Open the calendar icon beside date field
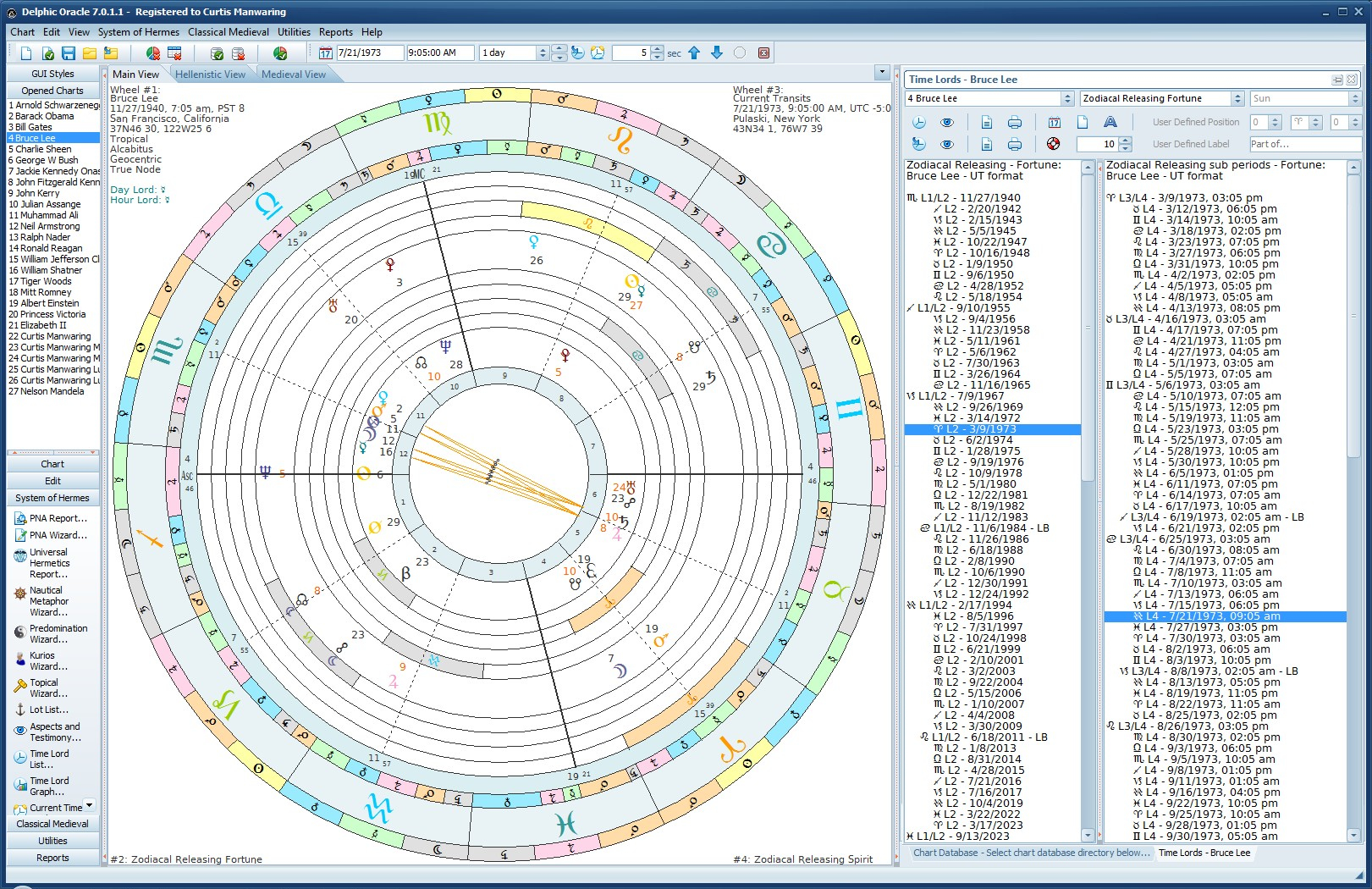1372x889 pixels. [326, 53]
